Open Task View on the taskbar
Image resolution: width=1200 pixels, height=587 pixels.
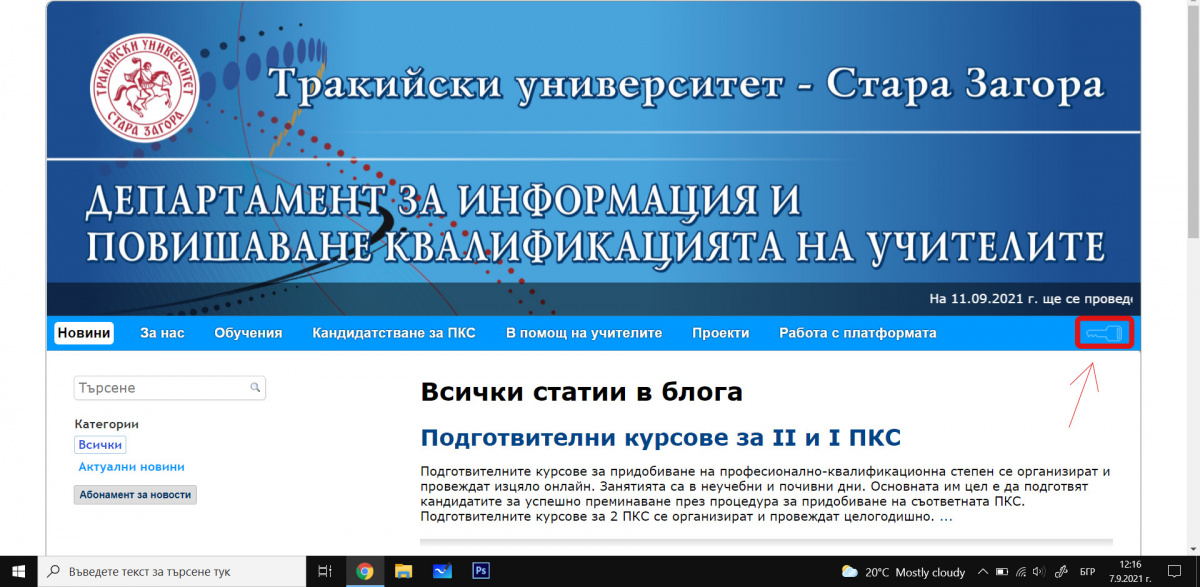(324, 572)
